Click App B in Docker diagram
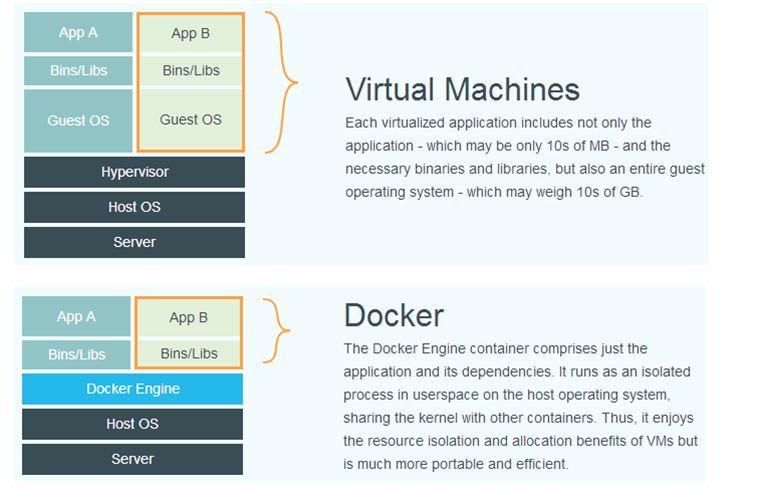The height and width of the screenshot is (500, 758). pyautogui.click(x=189, y=318)
